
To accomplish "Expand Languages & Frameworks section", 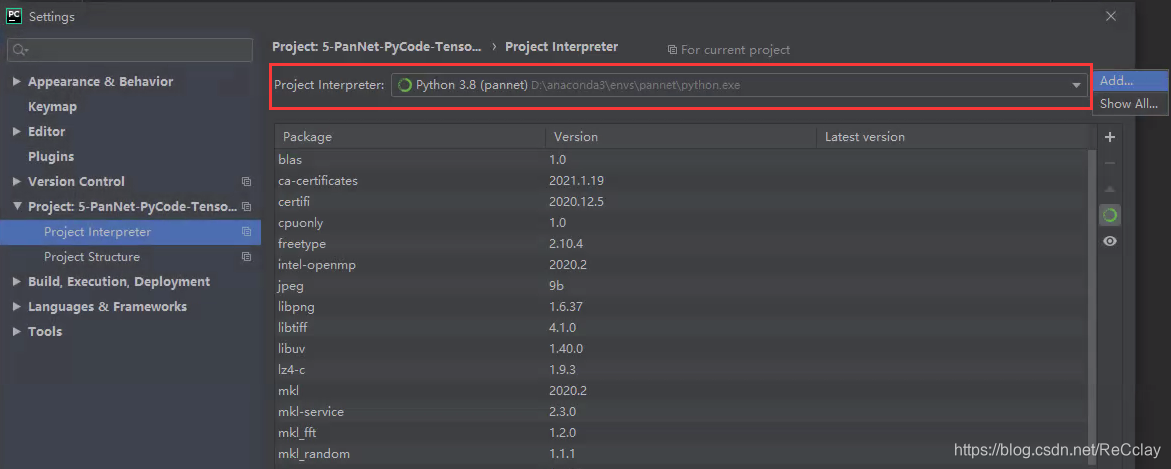I will click(x=16, y=306).
